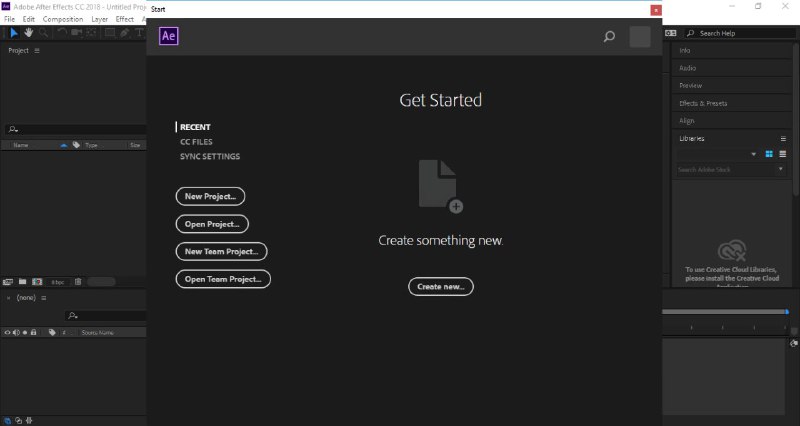This screenshot has height=426, width=800.
Task: Click the label tag icon in Project columns
Action: [x=76, y=145]
